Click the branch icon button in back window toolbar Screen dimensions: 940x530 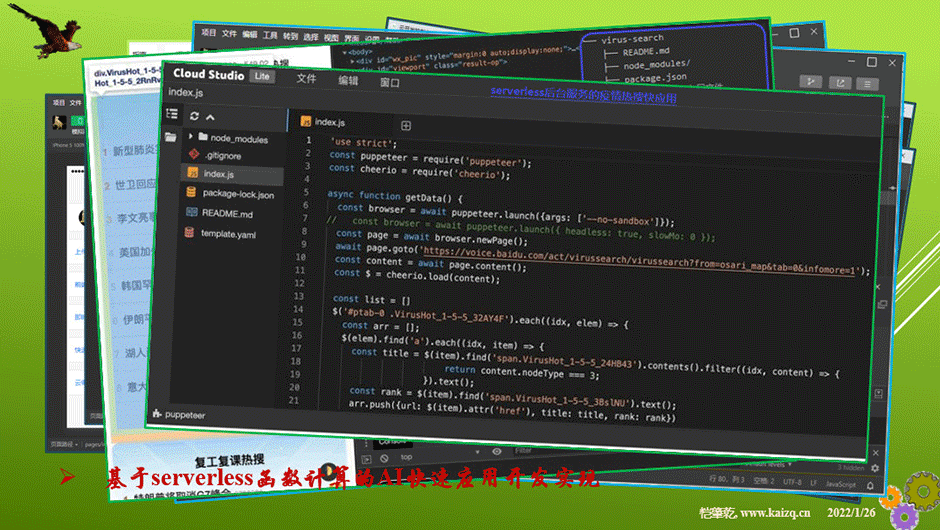(811, 82)
